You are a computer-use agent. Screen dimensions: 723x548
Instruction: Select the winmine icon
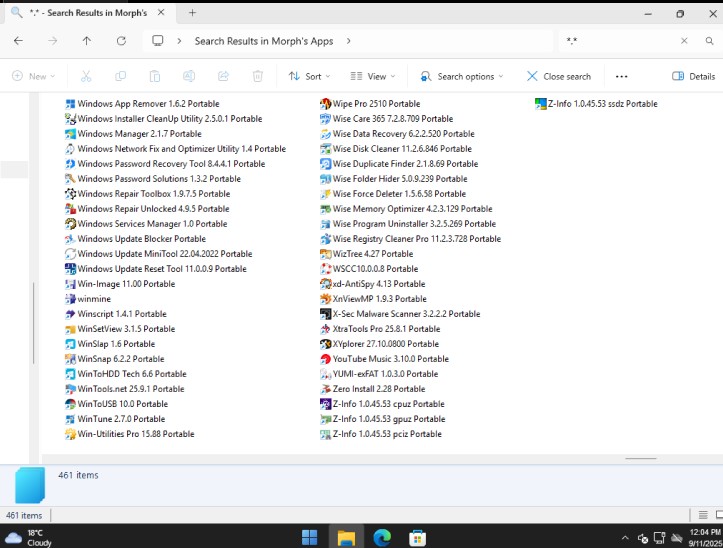coord(70,299)
